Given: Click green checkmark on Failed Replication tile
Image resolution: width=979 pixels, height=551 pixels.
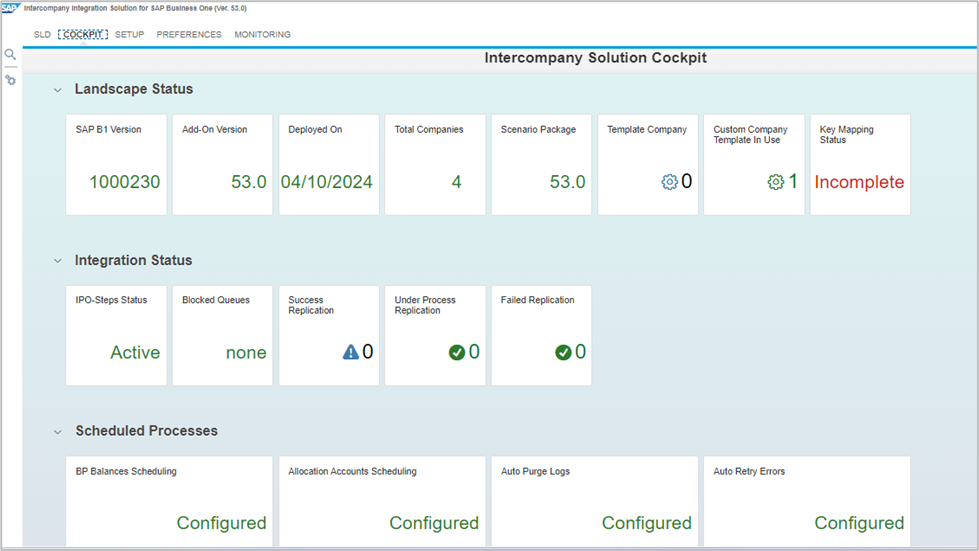Looking at the screenshot, I should [563, 352].
